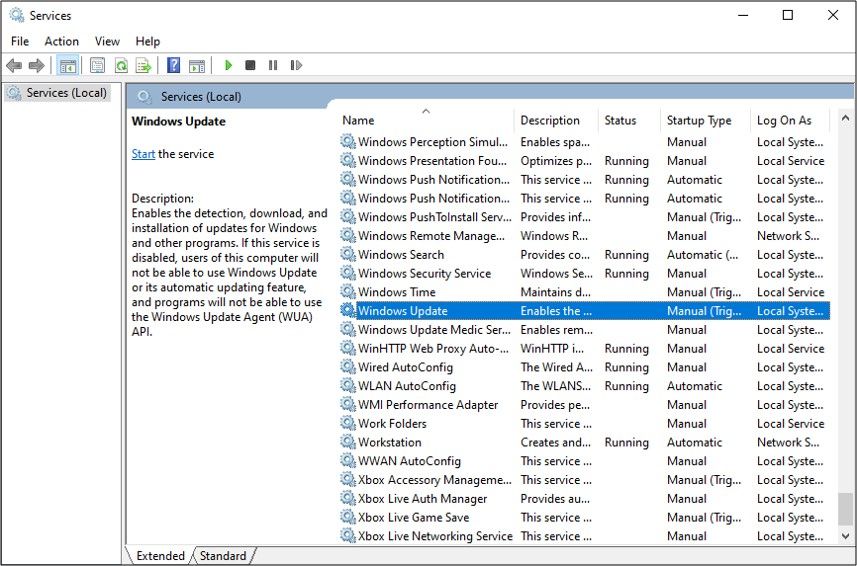Click the gear icon of Windows Update row
The height and width of the screenshot is (566, 857).
point(348,310)
